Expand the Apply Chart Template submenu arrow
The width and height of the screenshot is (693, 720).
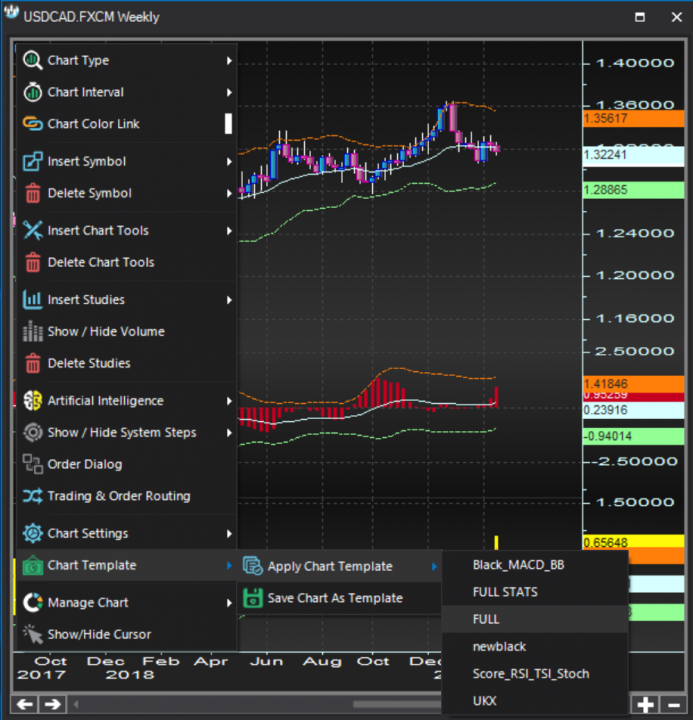click(x=434, y=567)
